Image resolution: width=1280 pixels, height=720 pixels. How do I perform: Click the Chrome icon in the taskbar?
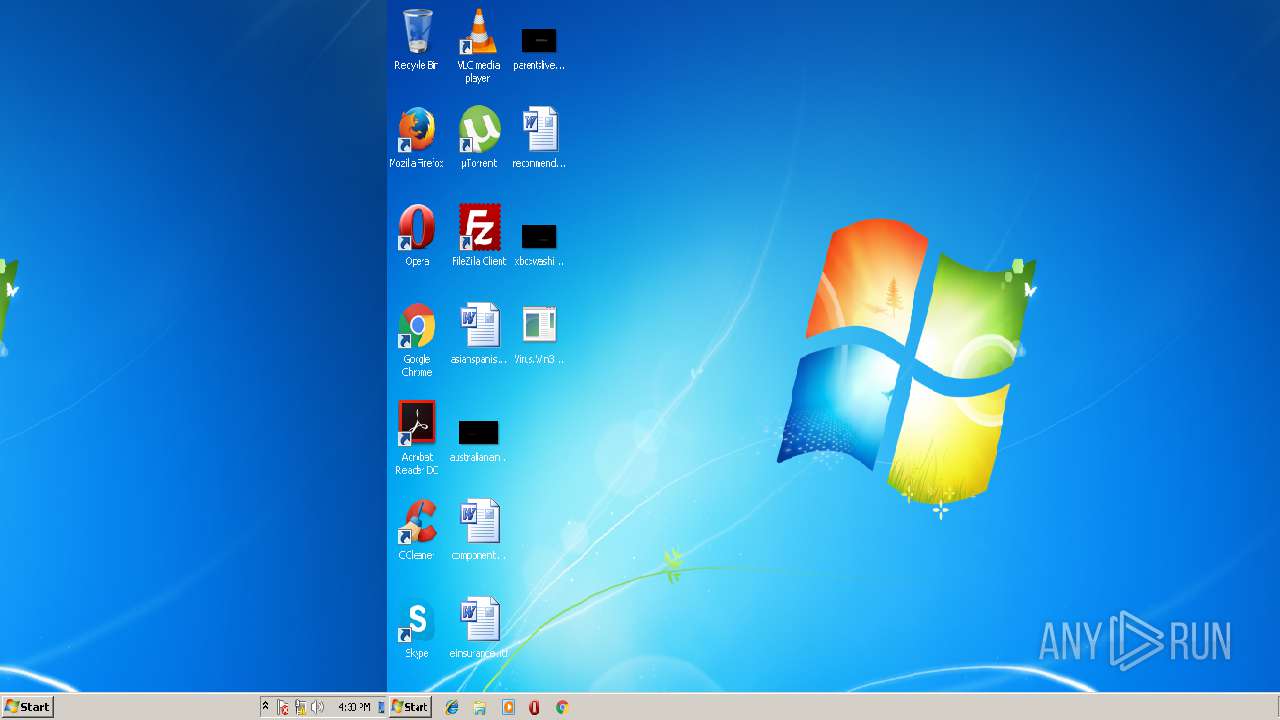(x=562, y=707)
